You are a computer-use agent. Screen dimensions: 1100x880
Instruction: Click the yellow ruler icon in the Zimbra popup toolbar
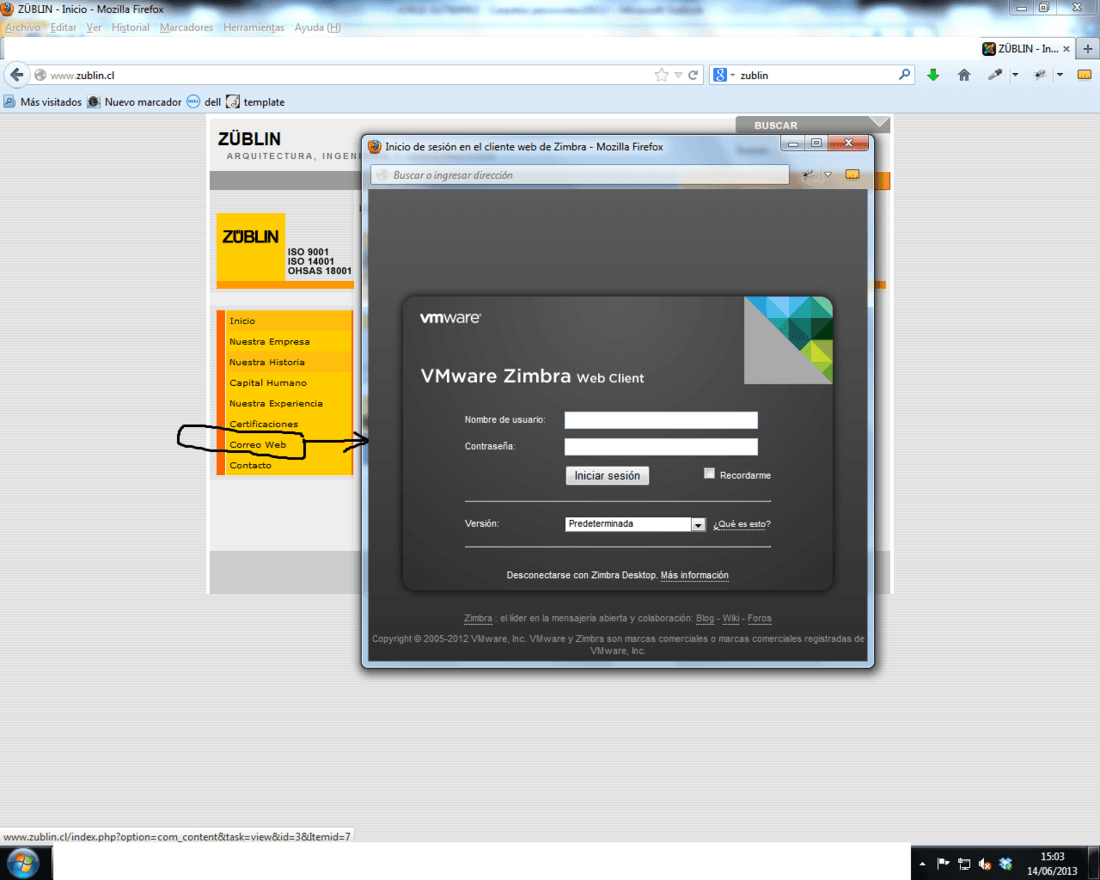pos(852,174)
